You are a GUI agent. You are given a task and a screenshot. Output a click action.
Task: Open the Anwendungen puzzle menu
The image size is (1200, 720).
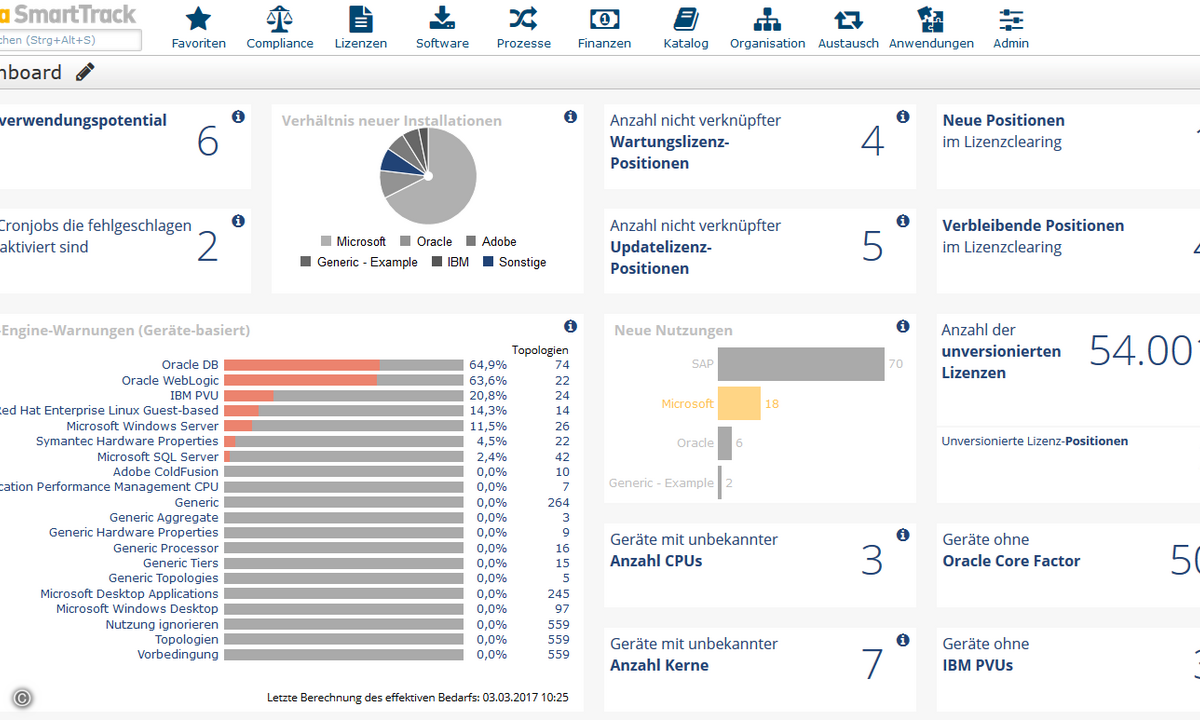pos(931,27)
